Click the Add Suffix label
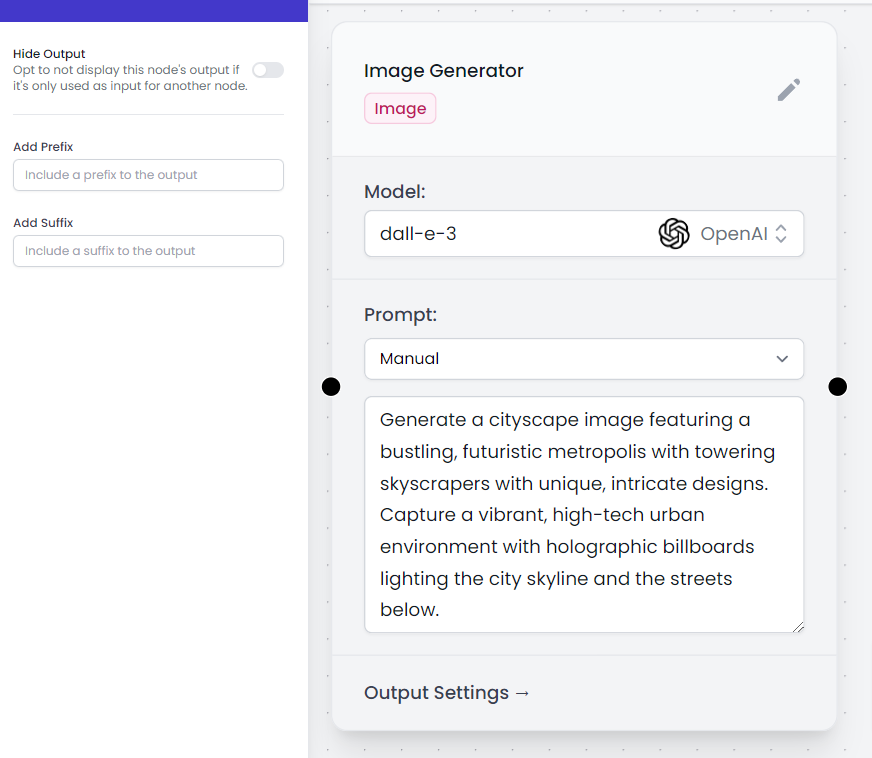872x758 pixels. point(43,222)
